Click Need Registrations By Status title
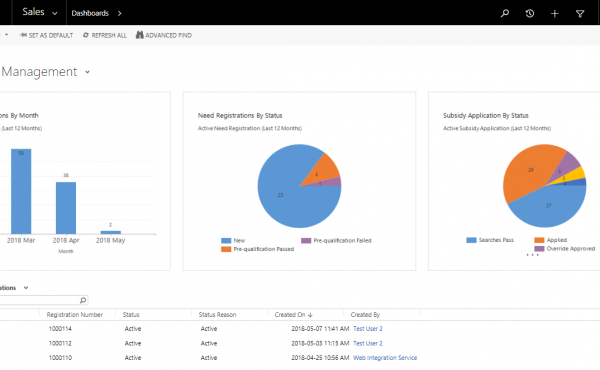This screenshot has height=370, width=600. (x=240, y=116)
